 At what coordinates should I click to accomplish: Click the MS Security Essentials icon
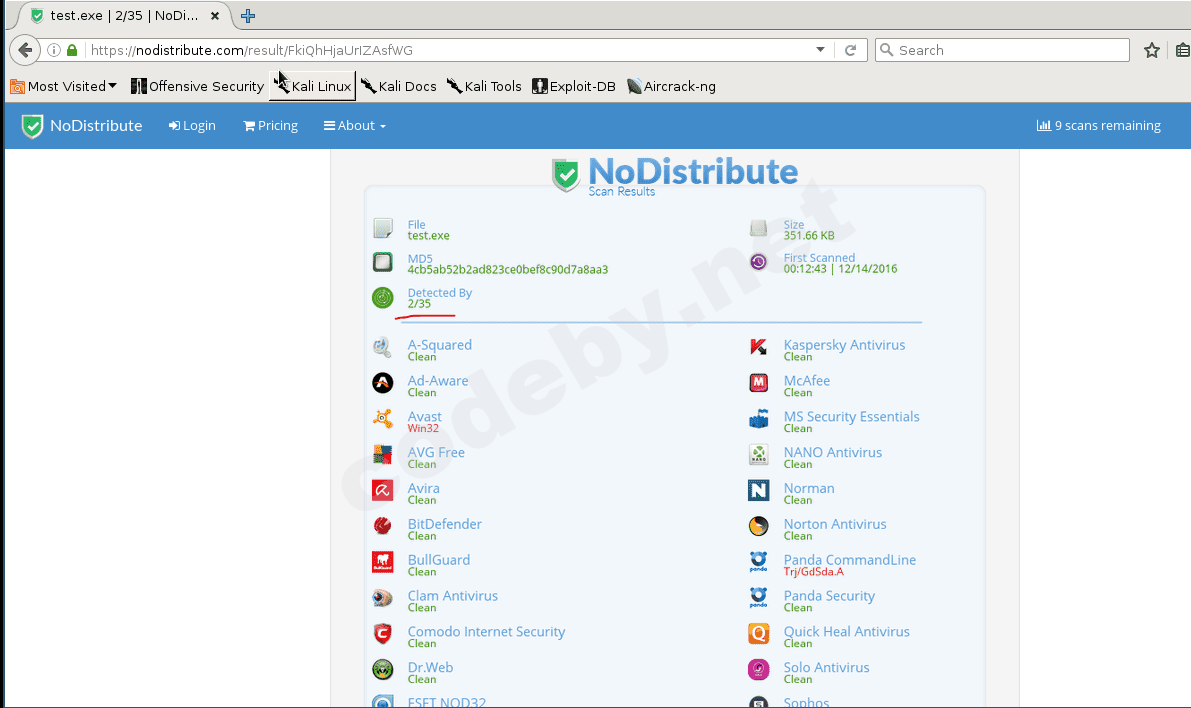point(759,419)
